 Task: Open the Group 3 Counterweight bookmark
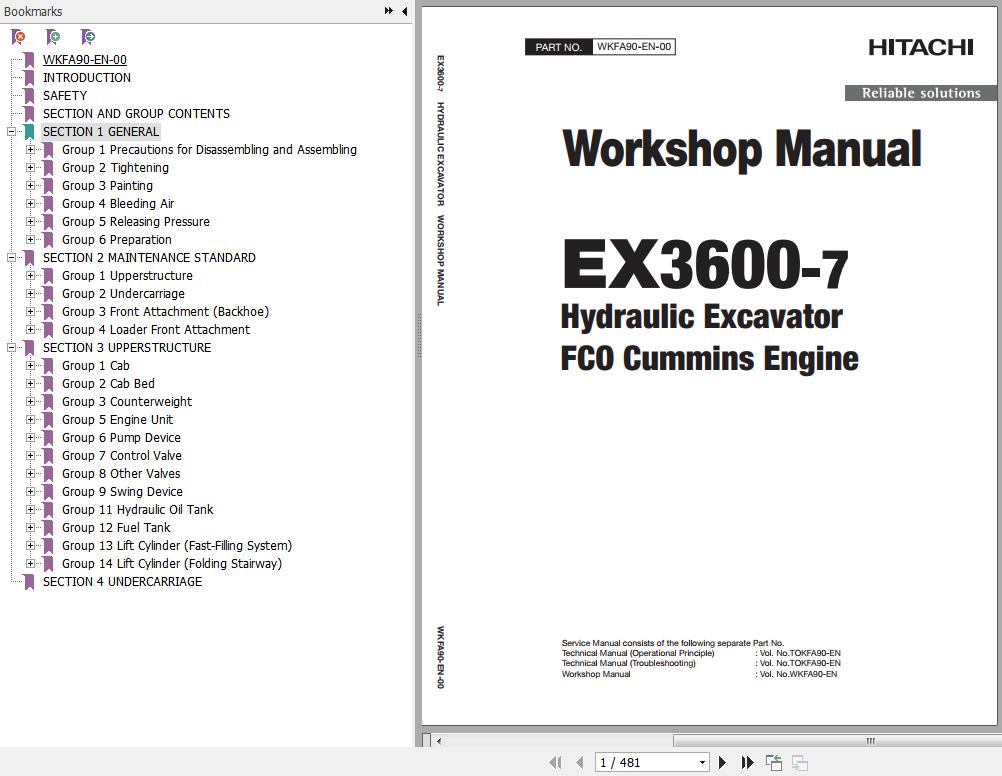pos(127,401)
